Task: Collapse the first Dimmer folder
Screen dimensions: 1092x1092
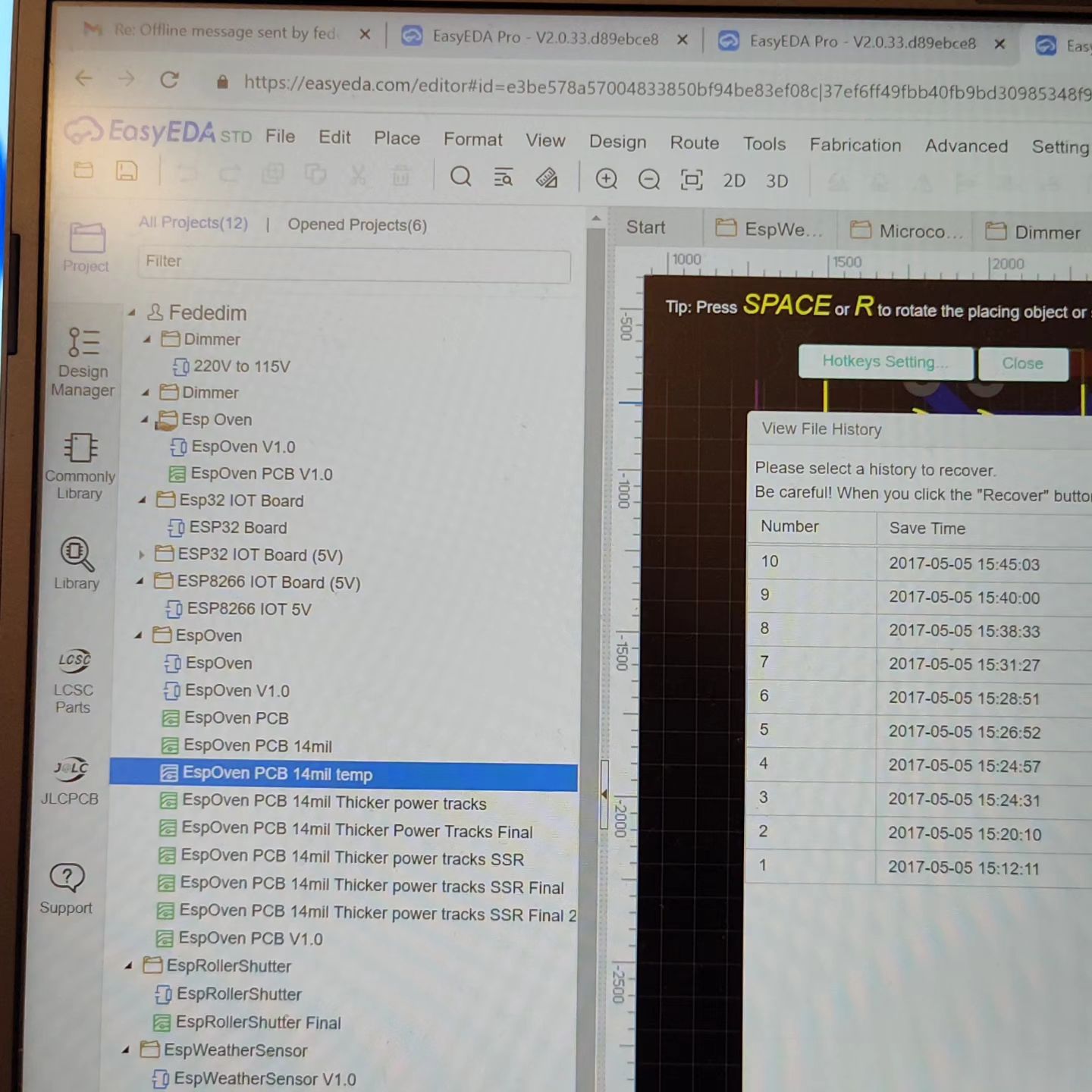Action: click(x=148, y=339)
